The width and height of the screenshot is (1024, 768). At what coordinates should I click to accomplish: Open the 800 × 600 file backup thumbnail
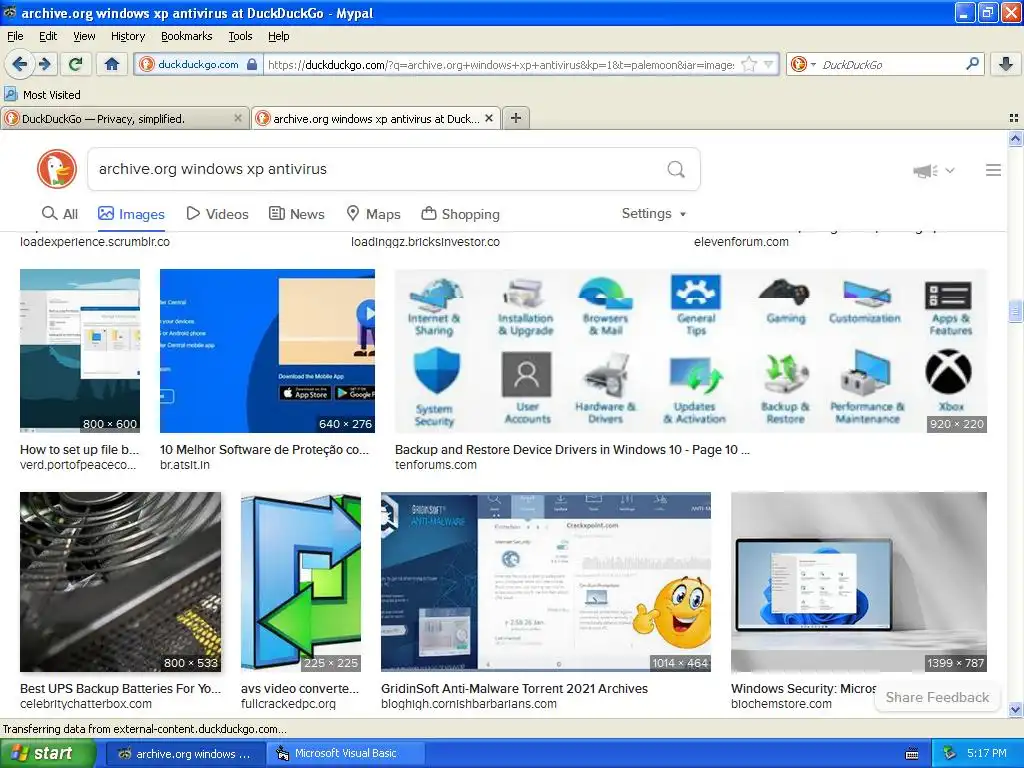(80, 351)
